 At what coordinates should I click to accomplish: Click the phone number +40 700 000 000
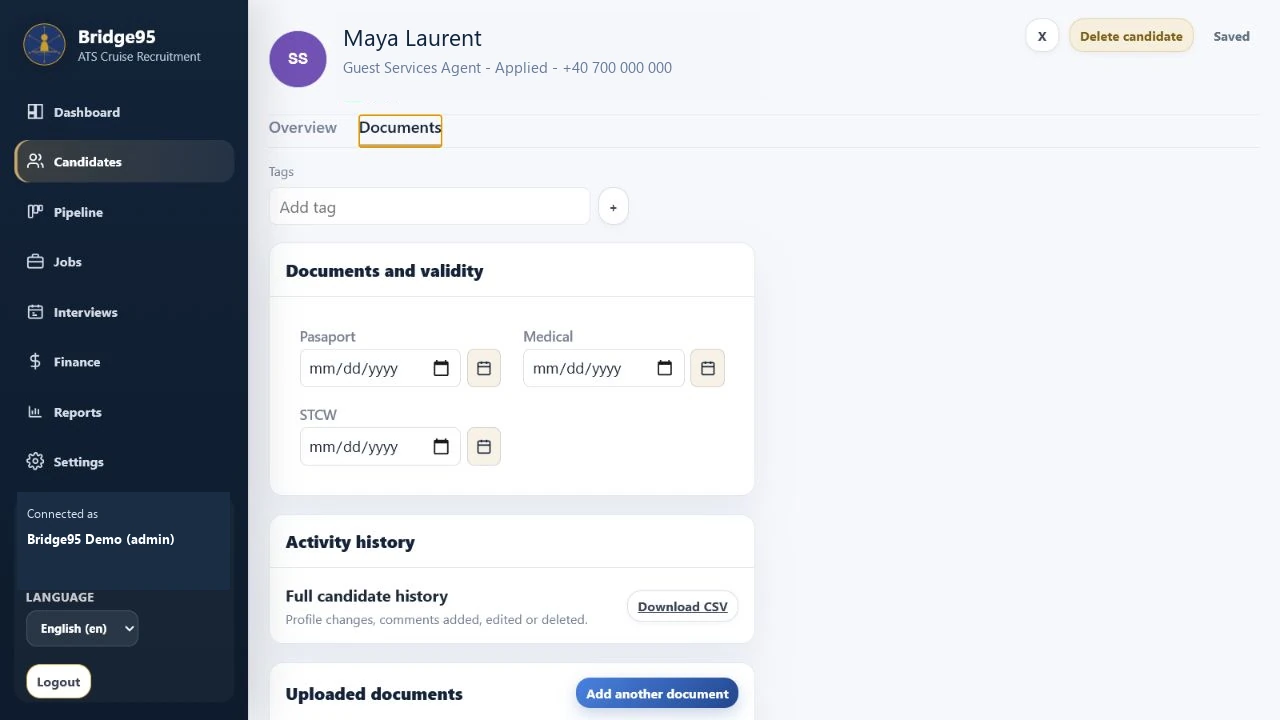point(617,68)
